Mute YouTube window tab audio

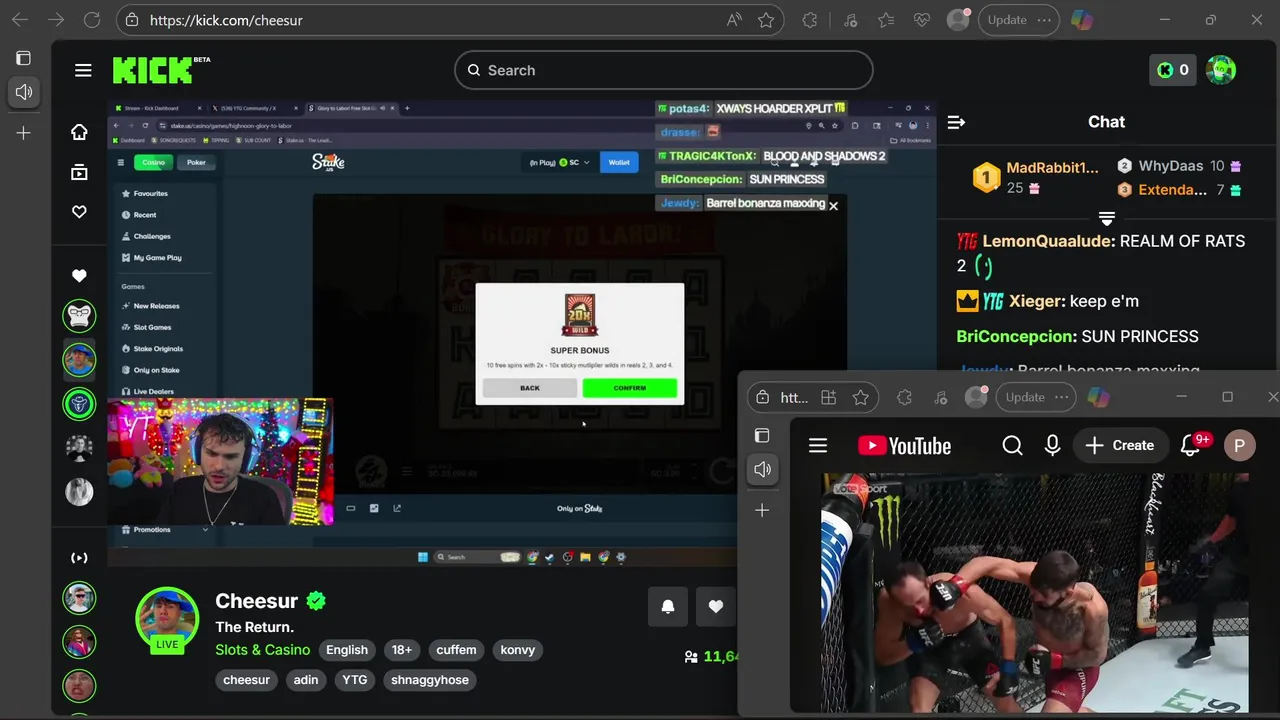point(762,469)
